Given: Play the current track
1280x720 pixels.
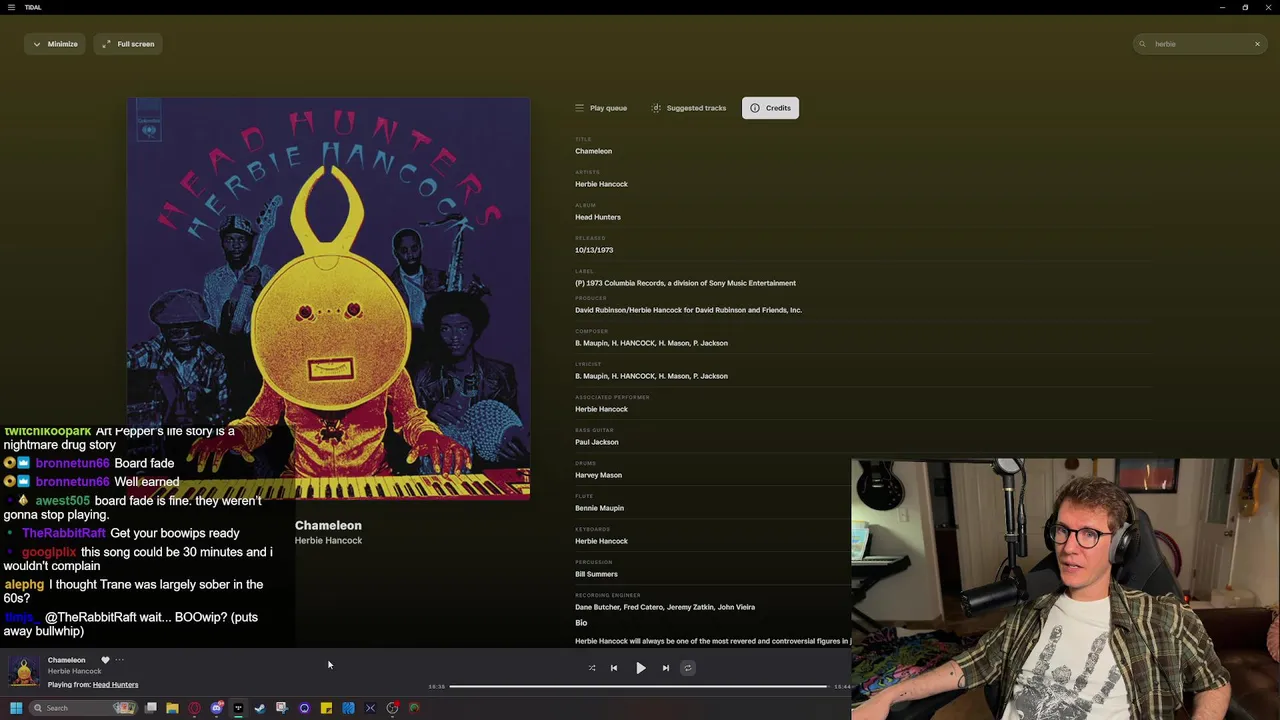Looking at the screenshot, I should [640, 668].
